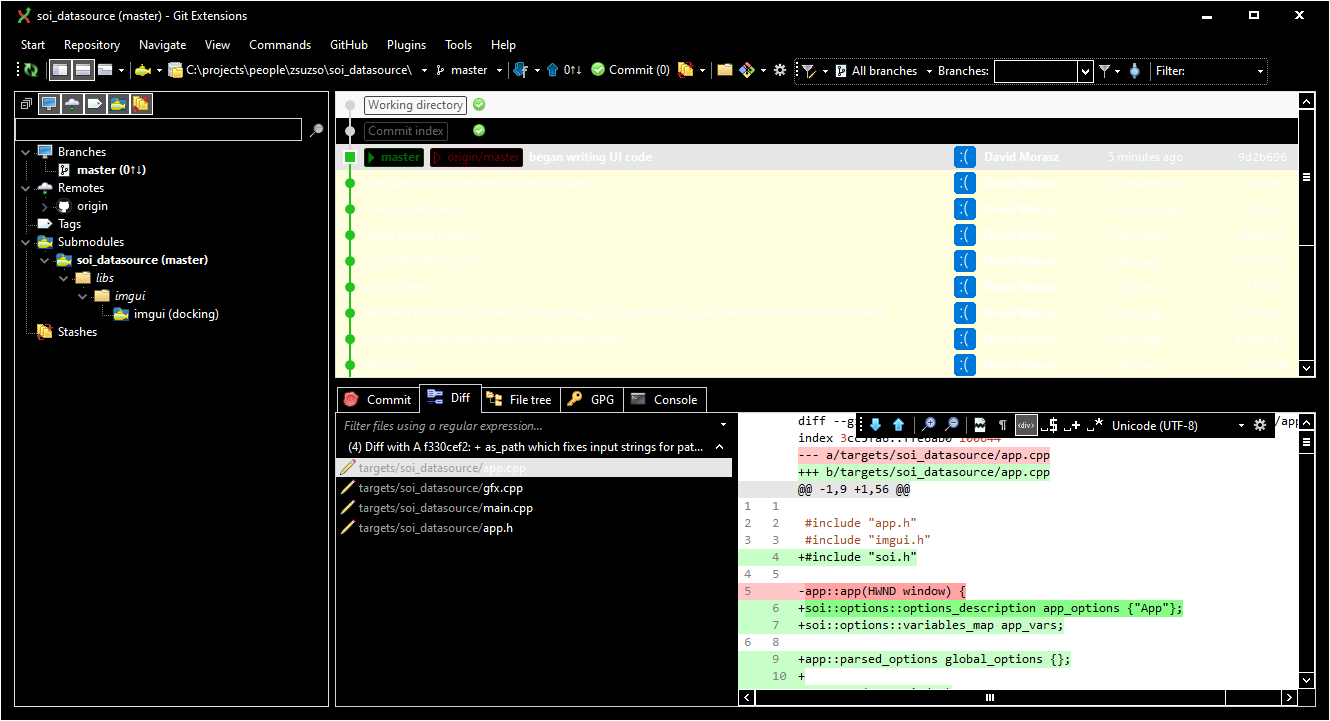Open the Commands menu
1330x721 pixels.
(280, 44)
